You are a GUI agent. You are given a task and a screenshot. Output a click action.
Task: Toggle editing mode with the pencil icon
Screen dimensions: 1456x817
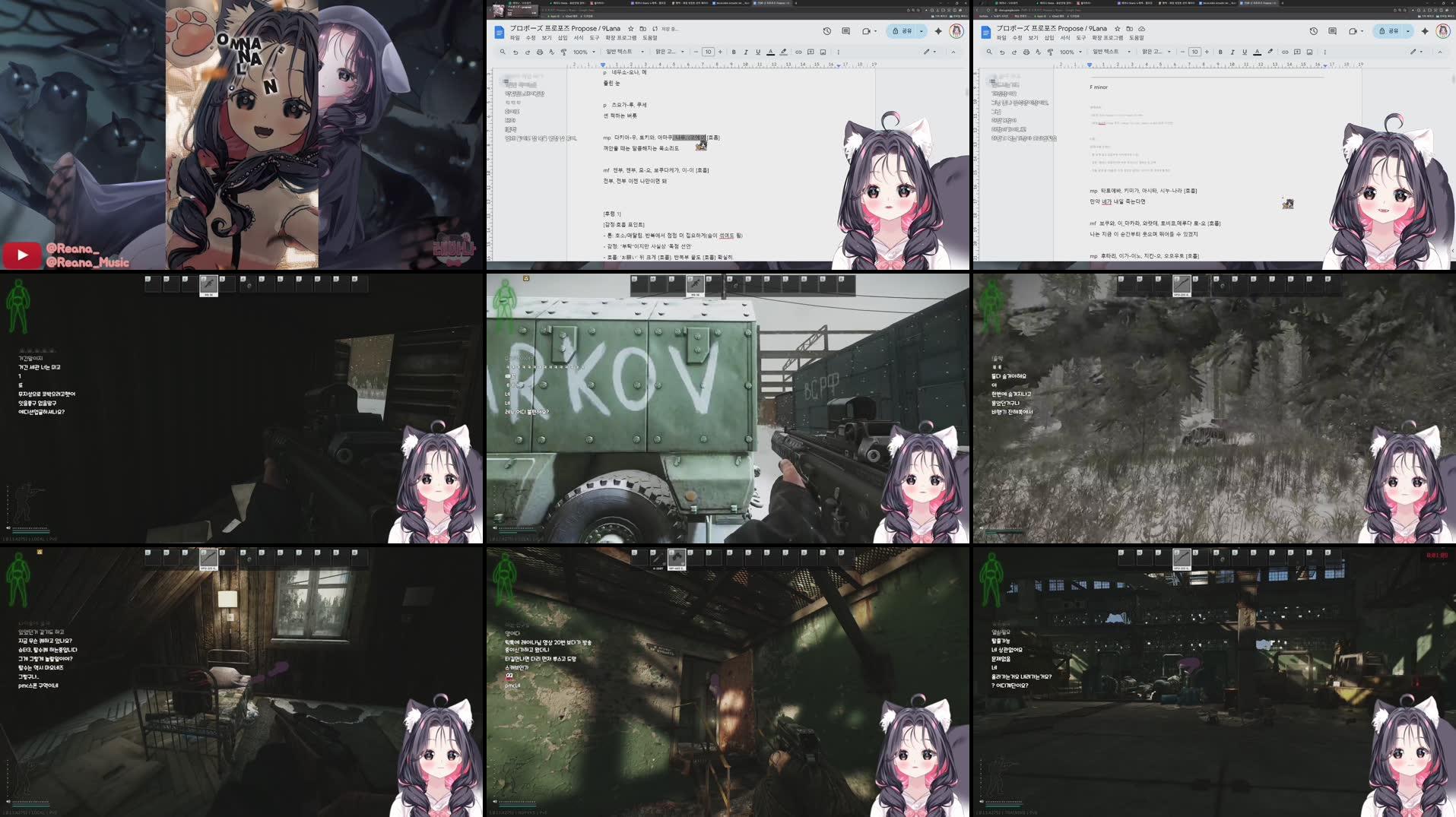926,52
